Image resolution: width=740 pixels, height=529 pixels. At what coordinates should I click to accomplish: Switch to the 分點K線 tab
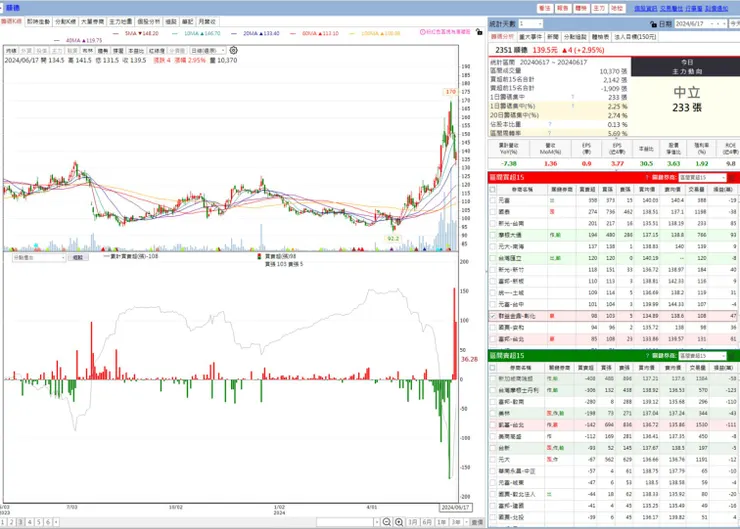65,22
